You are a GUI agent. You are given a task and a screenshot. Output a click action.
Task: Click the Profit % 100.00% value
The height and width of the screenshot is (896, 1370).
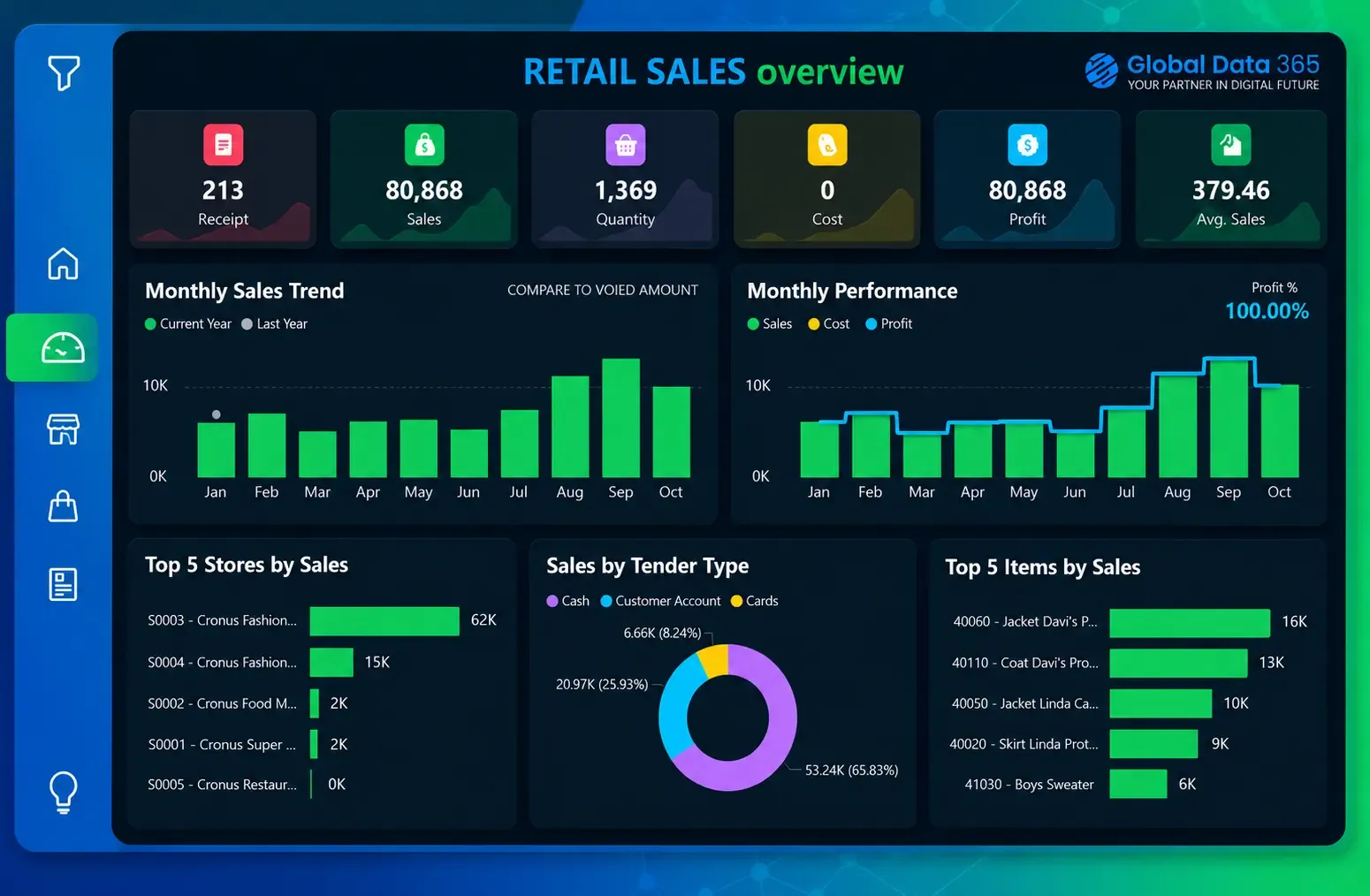click(1267, 311)
